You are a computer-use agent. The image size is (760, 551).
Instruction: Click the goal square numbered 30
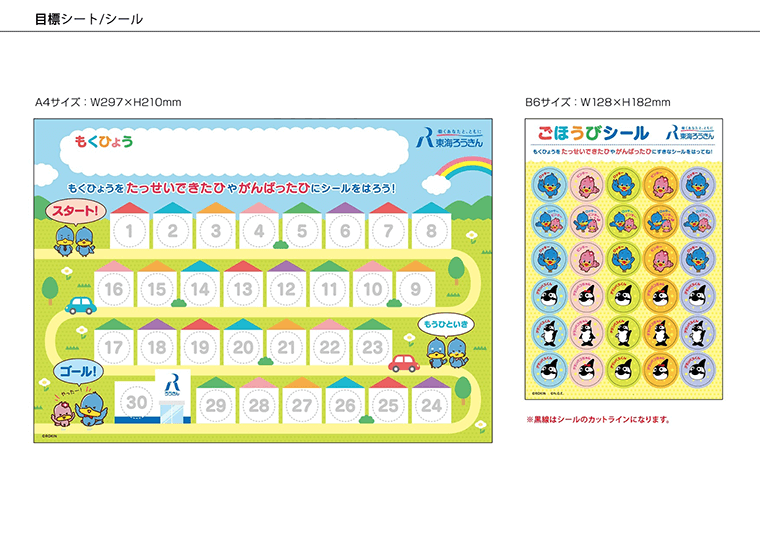click(136, 402)
